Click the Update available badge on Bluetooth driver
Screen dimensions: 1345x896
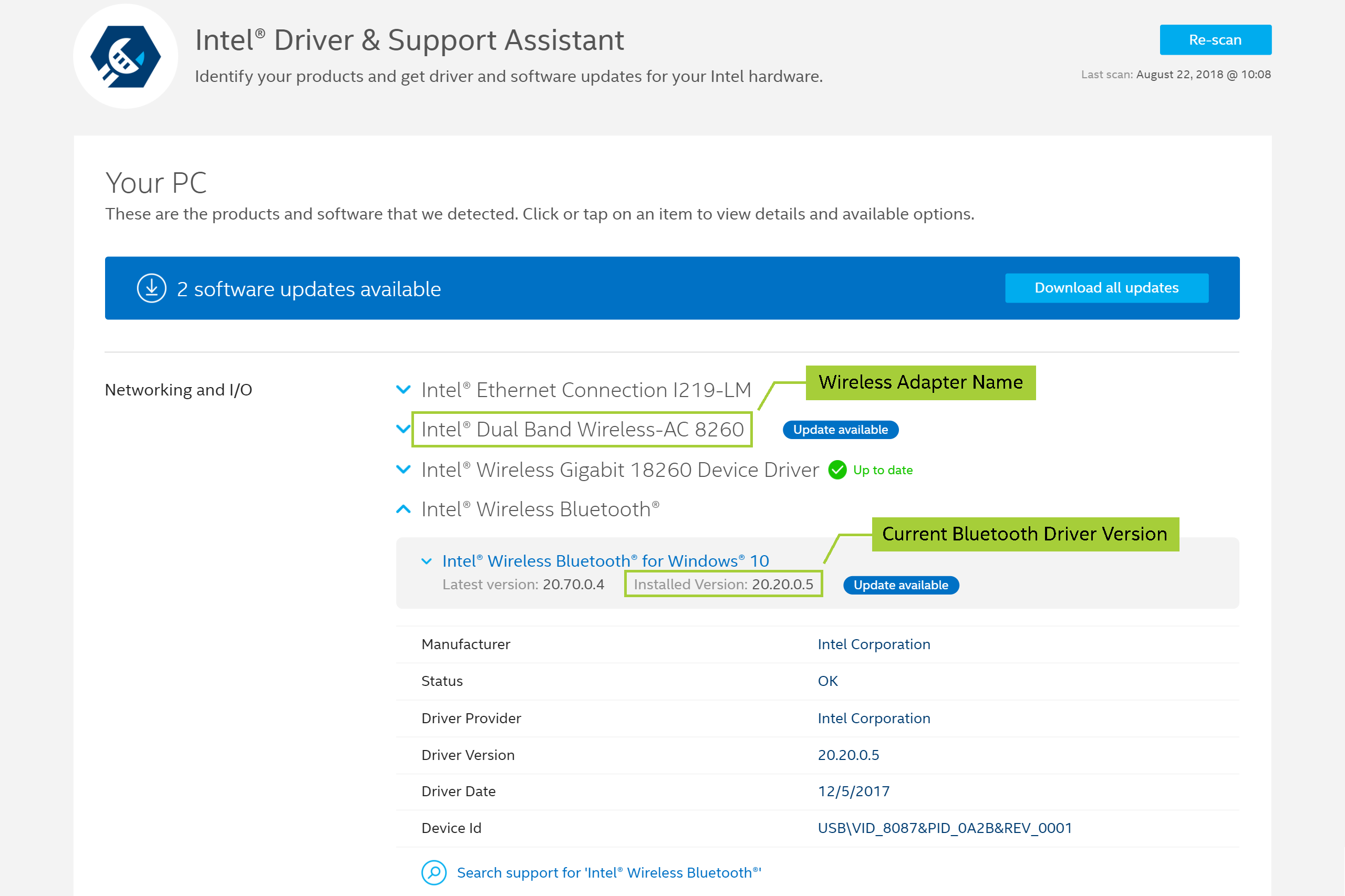[x=899, y=585]
